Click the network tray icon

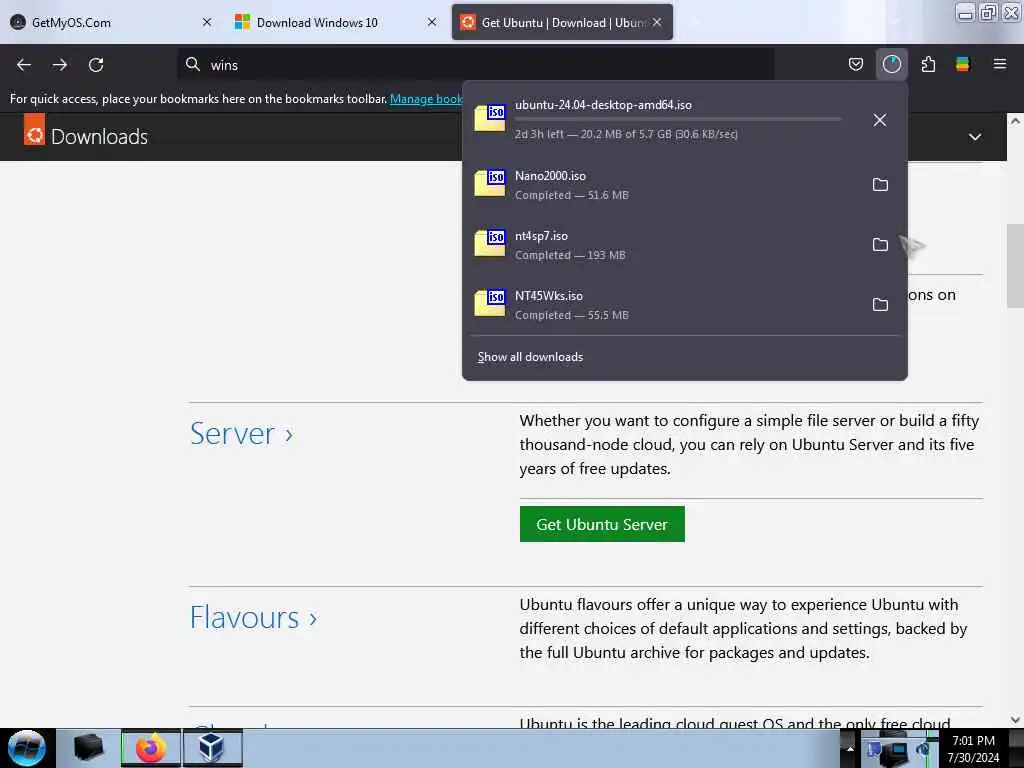point(896,753)
